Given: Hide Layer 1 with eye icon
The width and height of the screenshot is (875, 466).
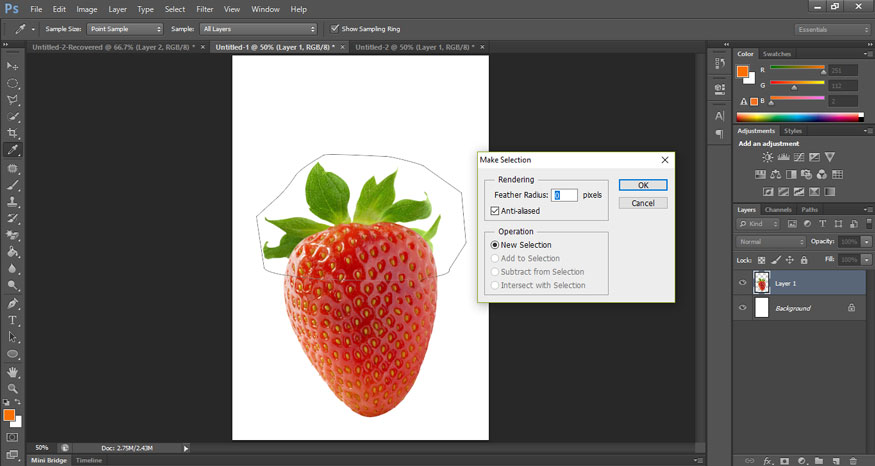Looking at the screenshot, I should tap(742, 283).
